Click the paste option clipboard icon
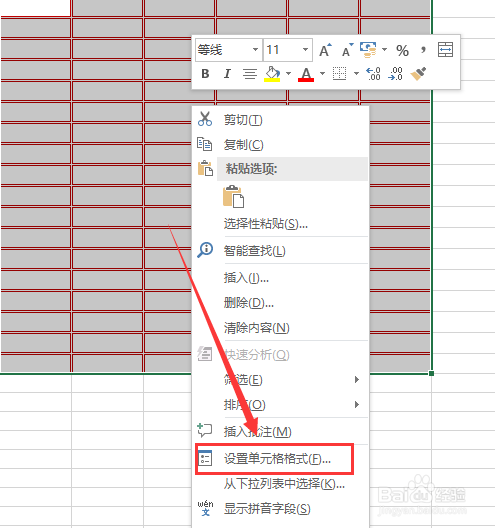Viewport: 495px width, 528px height. [x=233, y=196]
